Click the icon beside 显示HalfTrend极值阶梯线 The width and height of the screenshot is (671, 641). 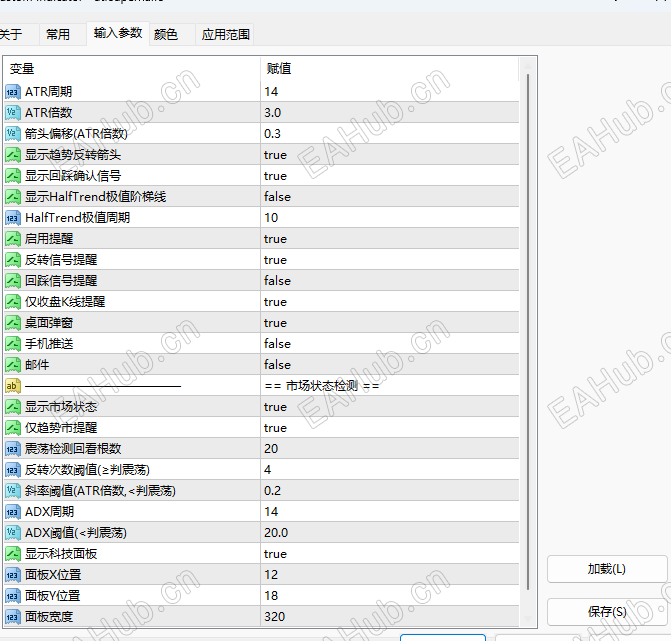point(13,197)
